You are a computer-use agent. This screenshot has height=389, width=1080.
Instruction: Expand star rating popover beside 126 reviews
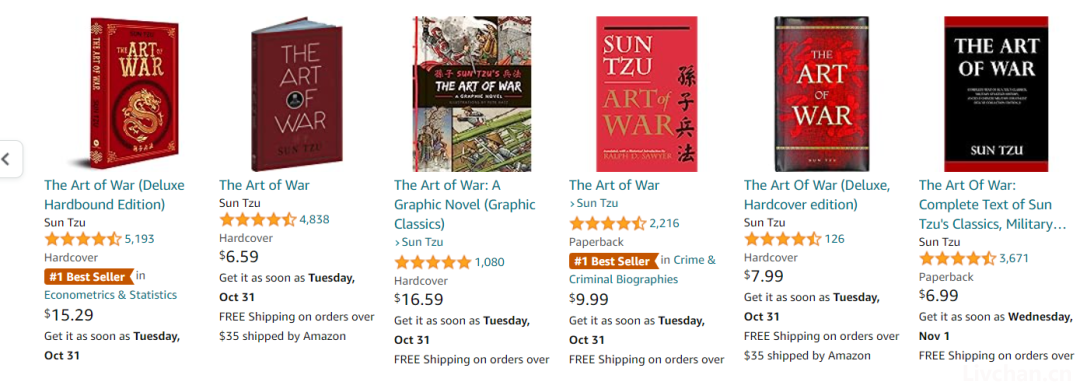pyautogui.click(x=782, y=239)
